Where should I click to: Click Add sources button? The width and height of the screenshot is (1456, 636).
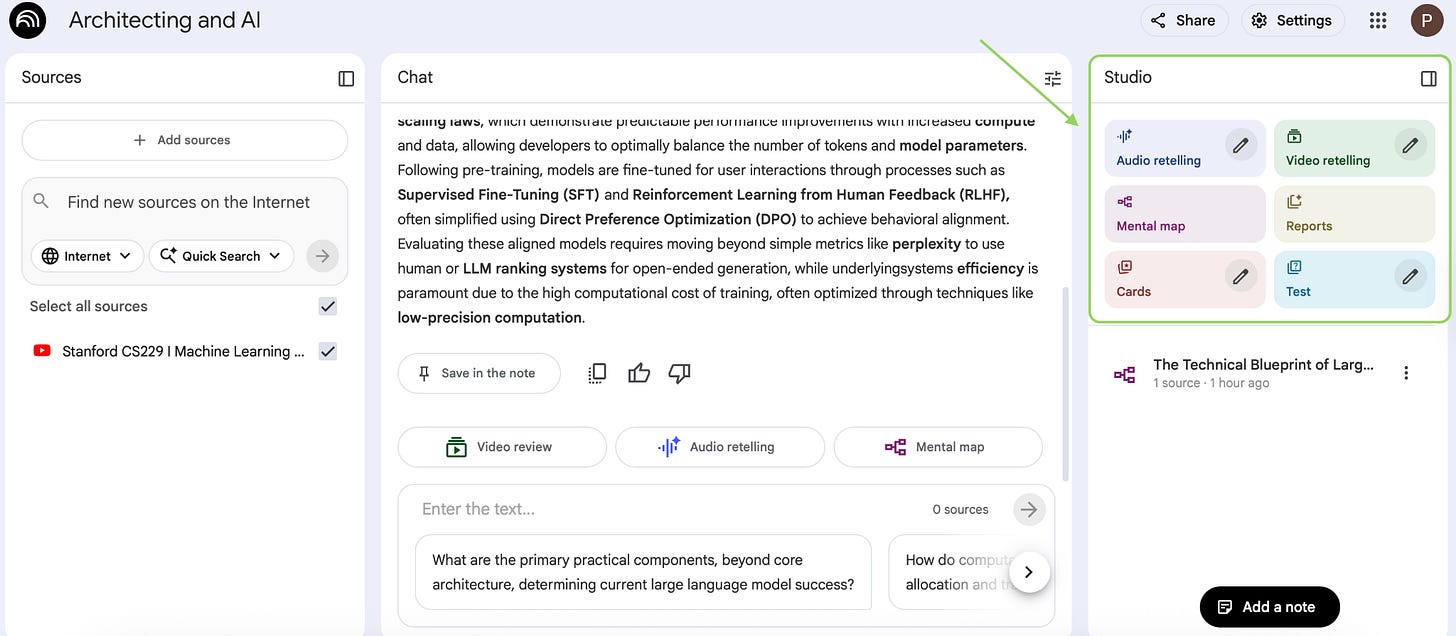click(184, 140)
